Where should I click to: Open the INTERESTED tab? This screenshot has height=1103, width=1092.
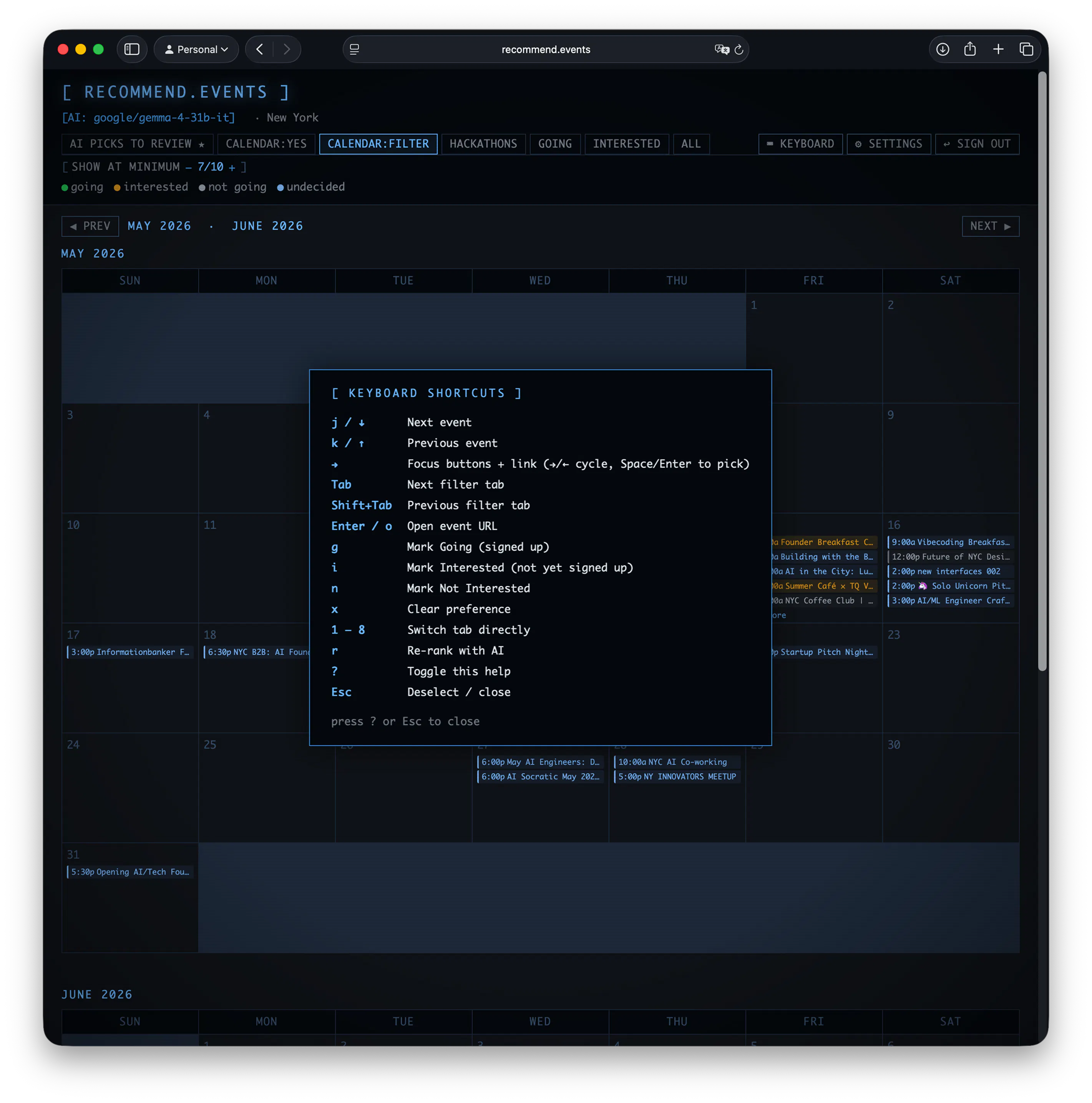tap(626, 144)
